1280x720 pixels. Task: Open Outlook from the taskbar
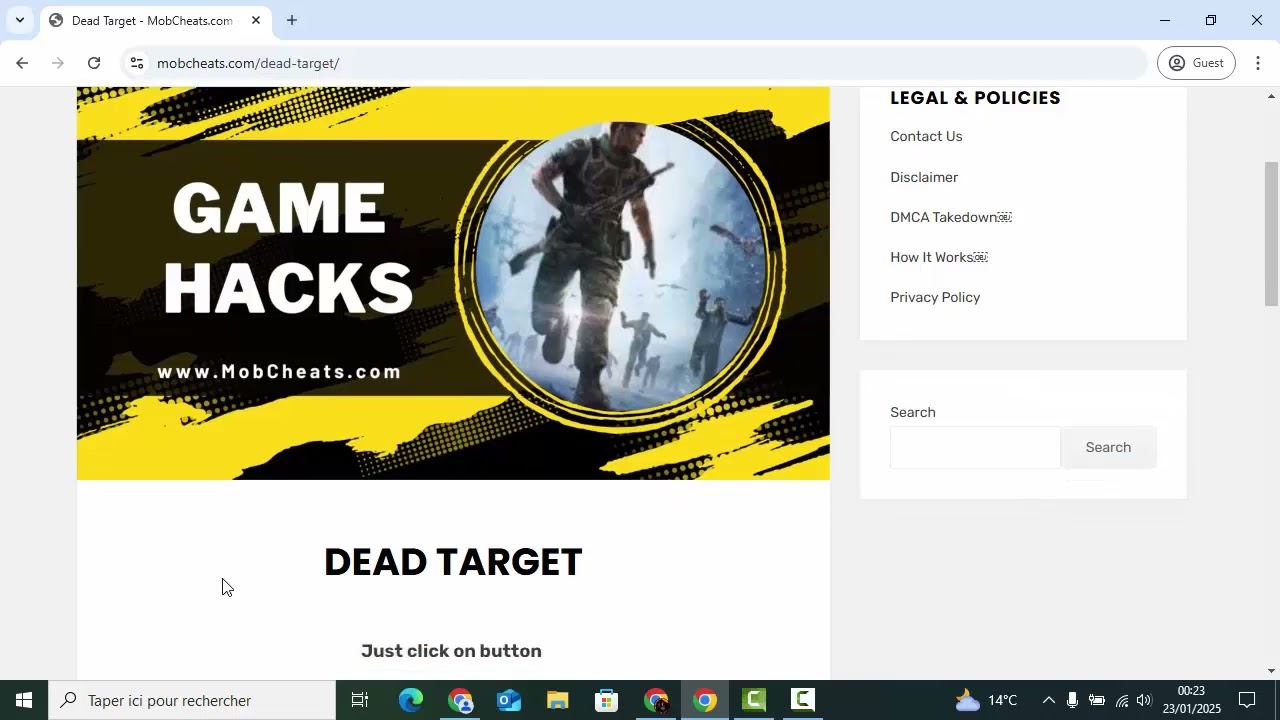509,700
